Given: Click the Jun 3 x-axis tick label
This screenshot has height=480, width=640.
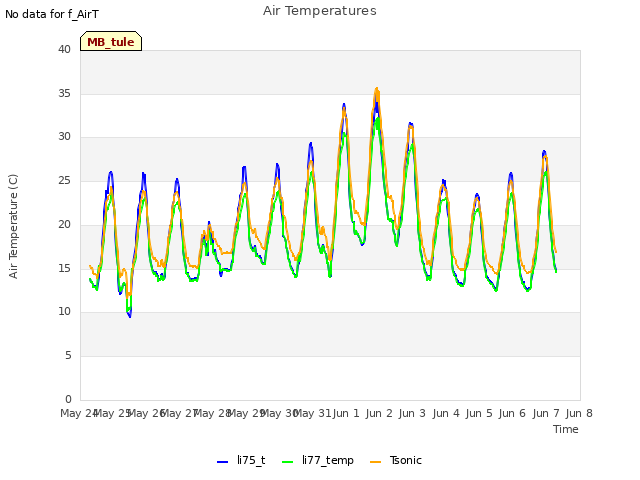Looking at the screenshot, I should click(412, 413).
